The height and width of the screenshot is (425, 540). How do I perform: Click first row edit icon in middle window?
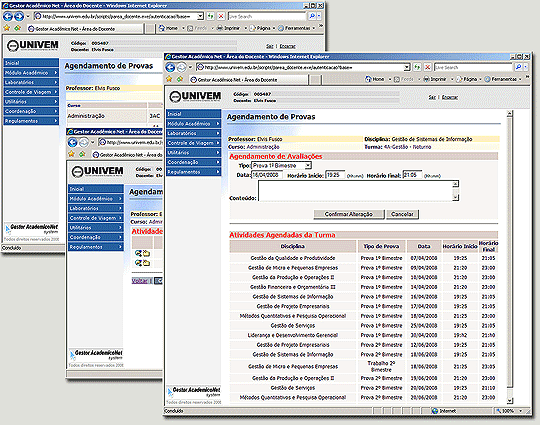pyautogui.click(x=138, y=253)
